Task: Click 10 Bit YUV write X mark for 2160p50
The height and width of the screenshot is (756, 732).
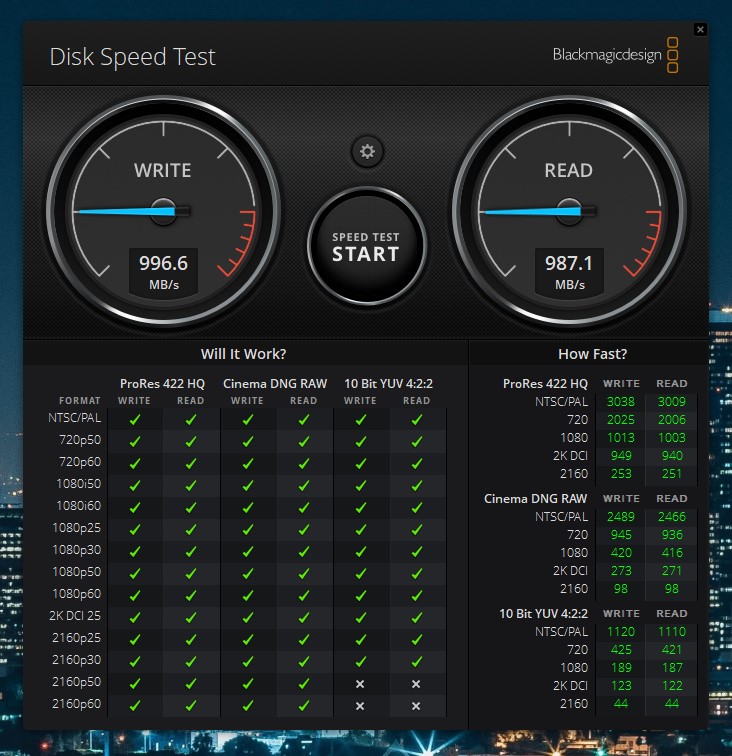Action: 360,684
